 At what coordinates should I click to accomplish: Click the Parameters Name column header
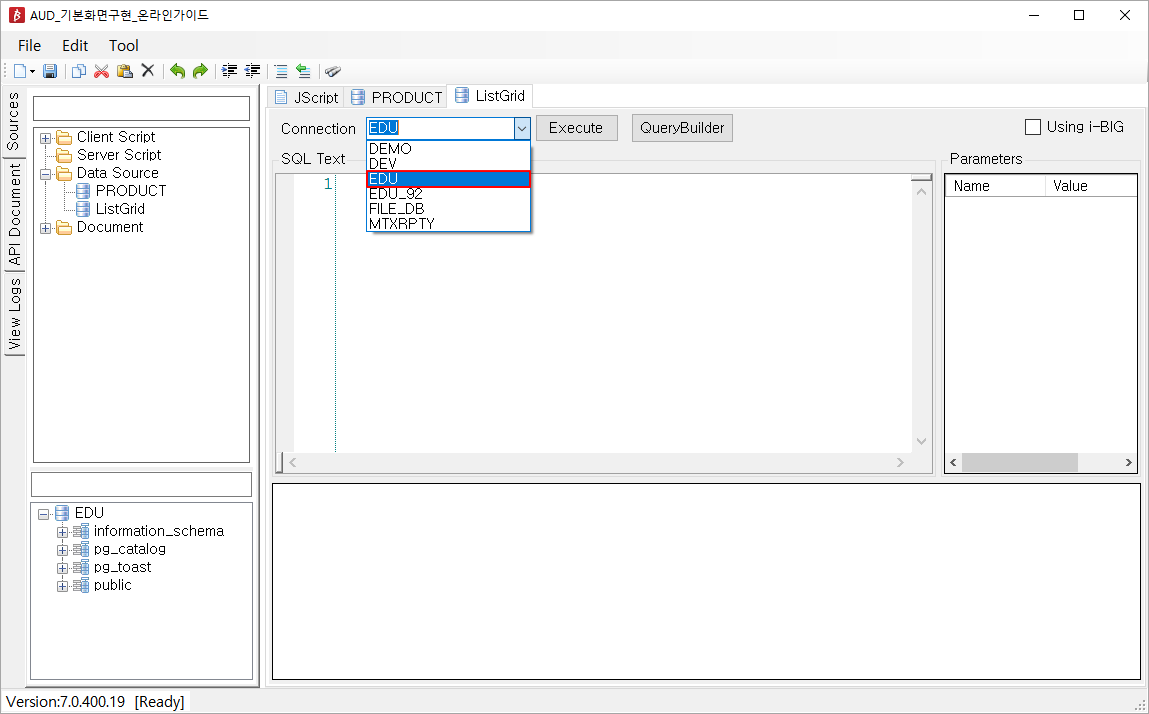(995, 186)
